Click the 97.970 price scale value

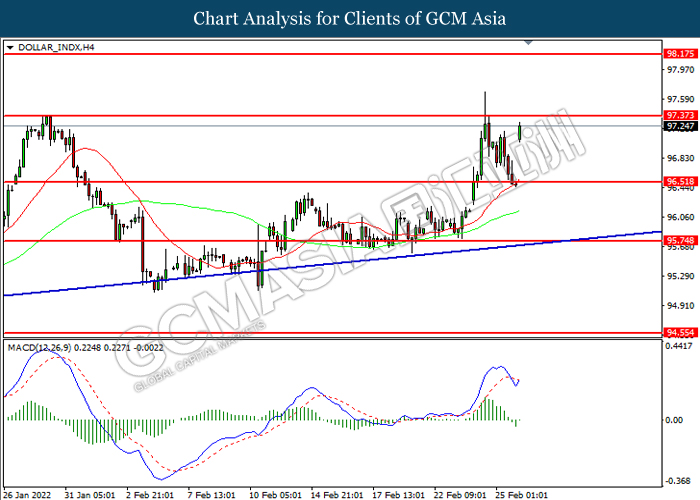coord(680,70)
